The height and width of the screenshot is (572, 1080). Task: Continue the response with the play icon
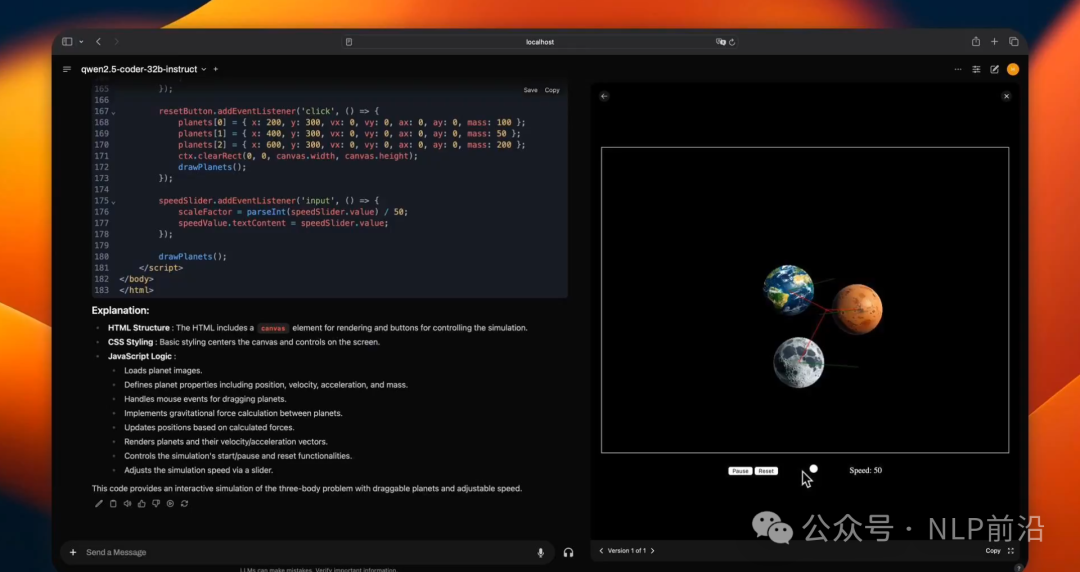170,504
